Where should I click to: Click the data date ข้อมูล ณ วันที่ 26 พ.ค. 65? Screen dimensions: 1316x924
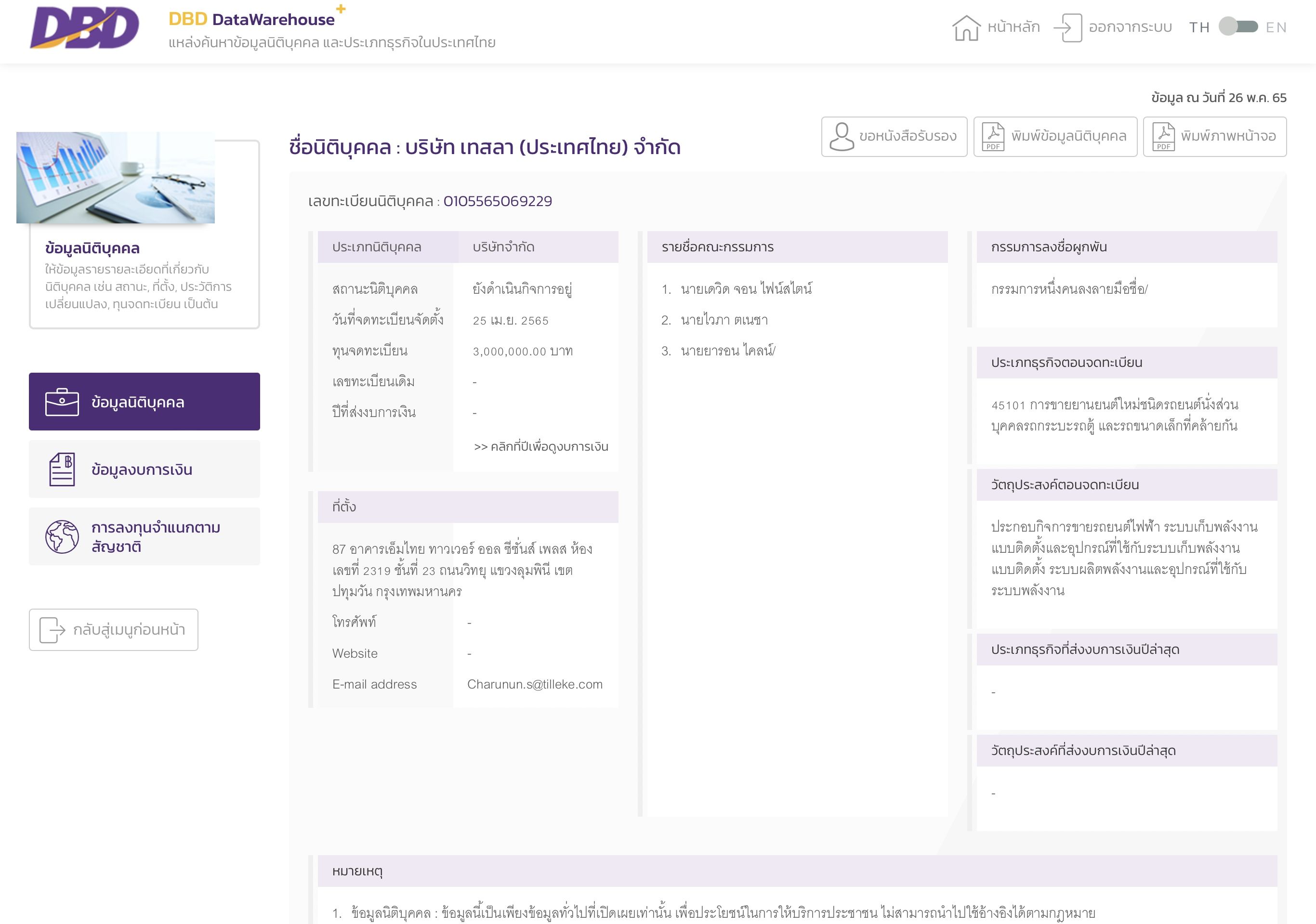1219,97
